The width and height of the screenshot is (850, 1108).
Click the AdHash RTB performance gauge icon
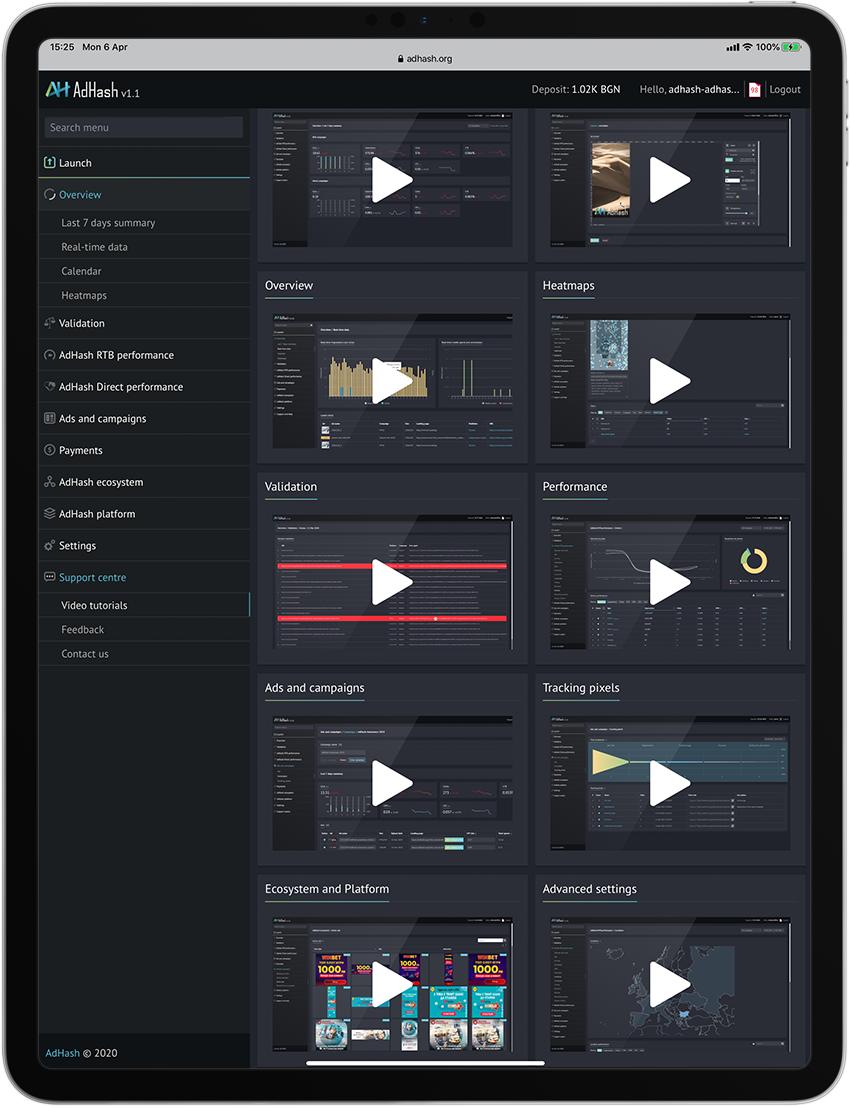coord(50,355)
